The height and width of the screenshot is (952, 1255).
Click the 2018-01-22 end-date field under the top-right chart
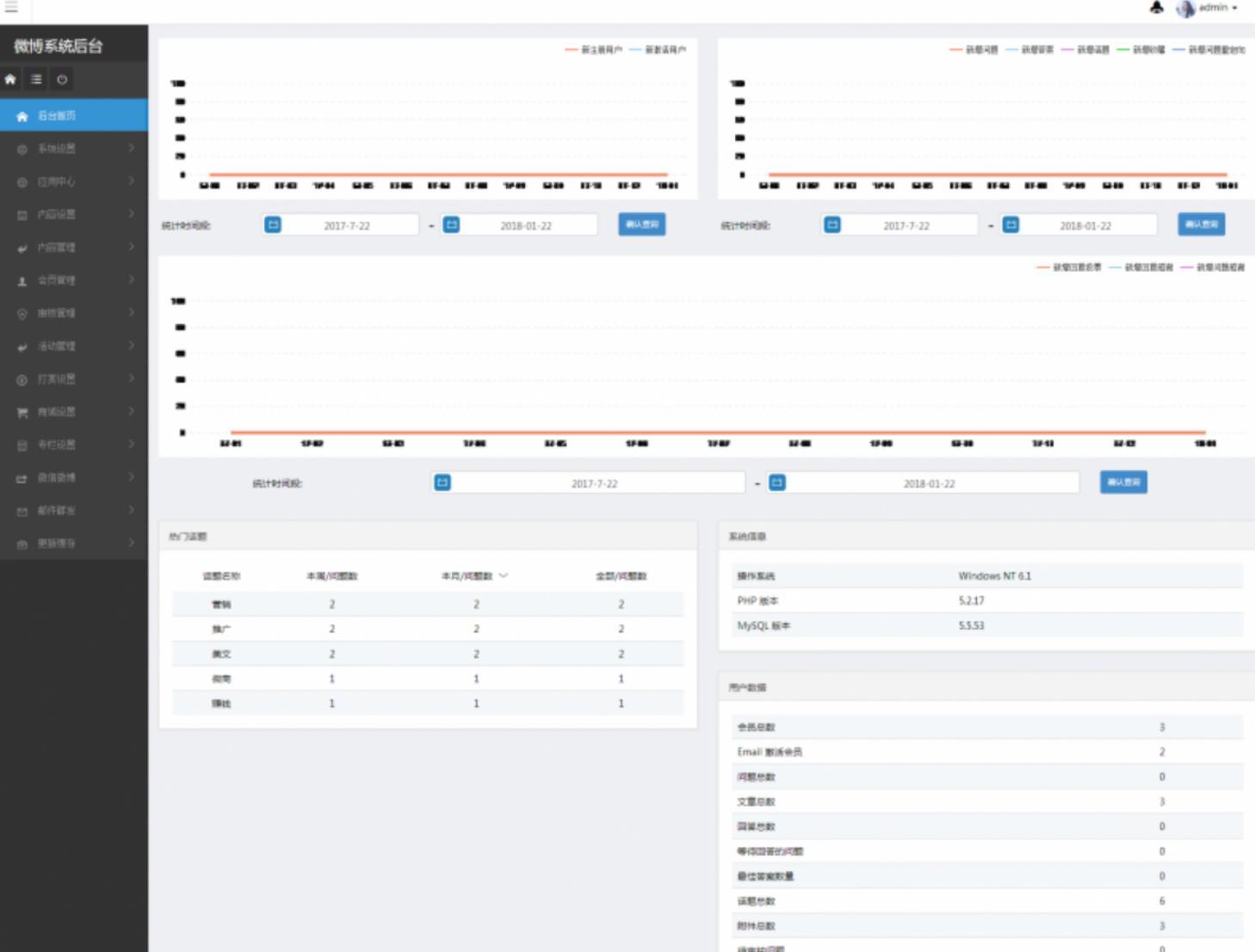point(1085,226)
